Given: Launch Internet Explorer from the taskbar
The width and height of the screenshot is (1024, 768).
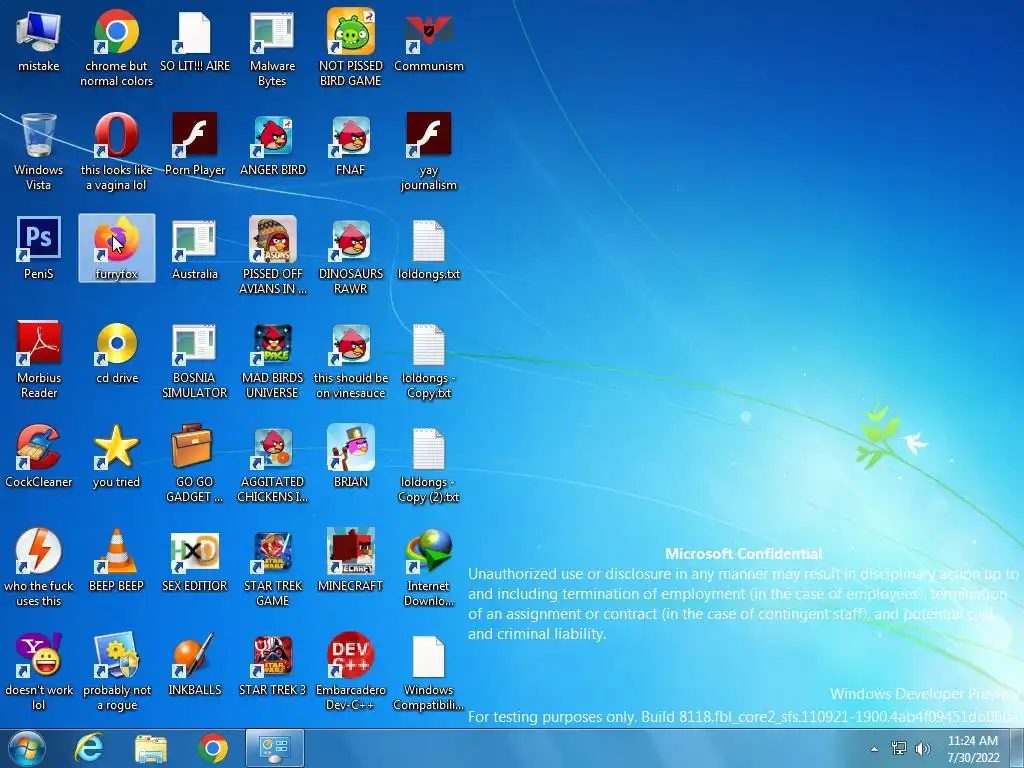Looking at the screenshot, I should coord(89,748).
